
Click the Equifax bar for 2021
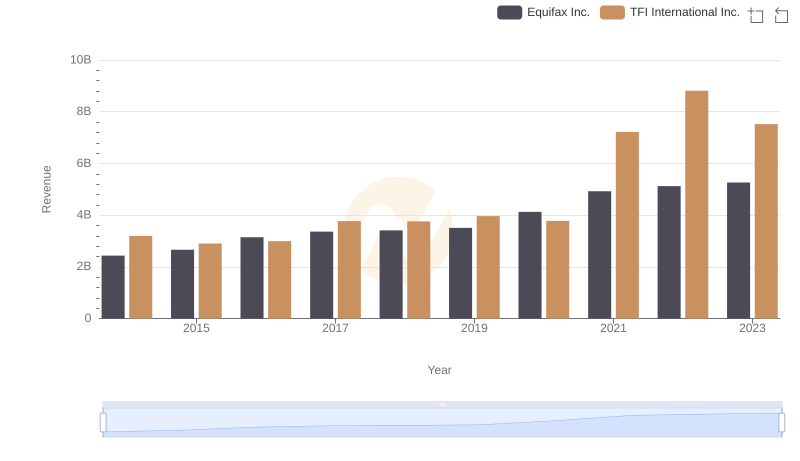tap(599, 254)
